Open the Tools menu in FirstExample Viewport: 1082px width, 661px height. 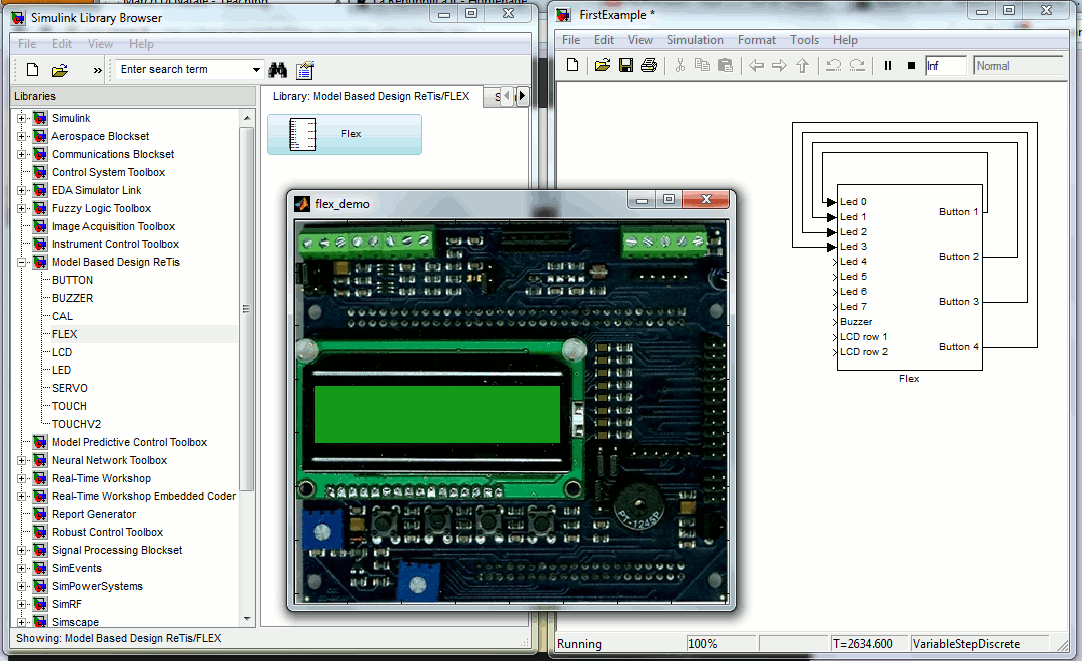point(804,40)
